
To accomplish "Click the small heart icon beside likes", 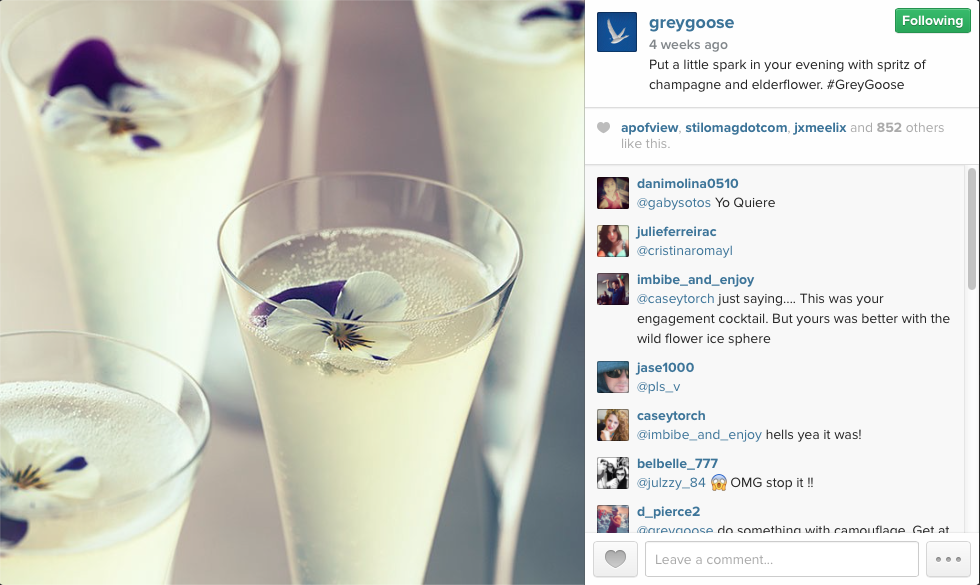I will pyautogui.click(x=603, y=128).
